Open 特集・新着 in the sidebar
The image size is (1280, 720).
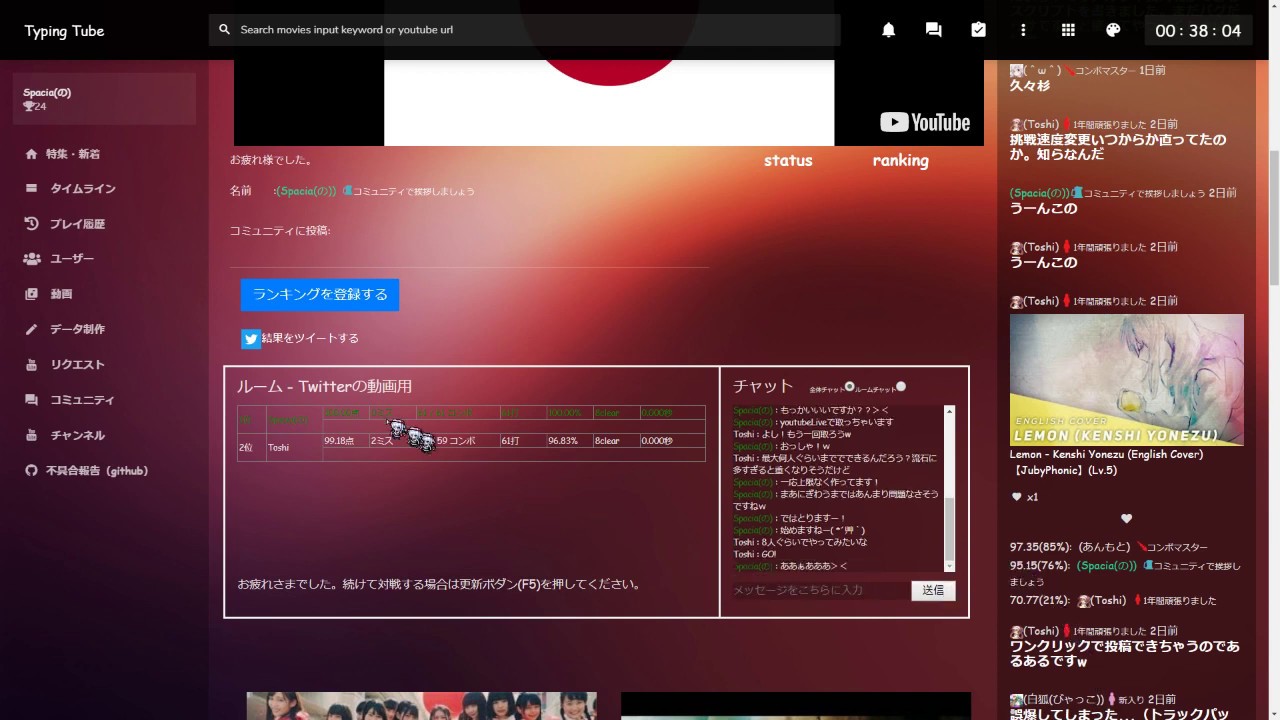[73, 154]
